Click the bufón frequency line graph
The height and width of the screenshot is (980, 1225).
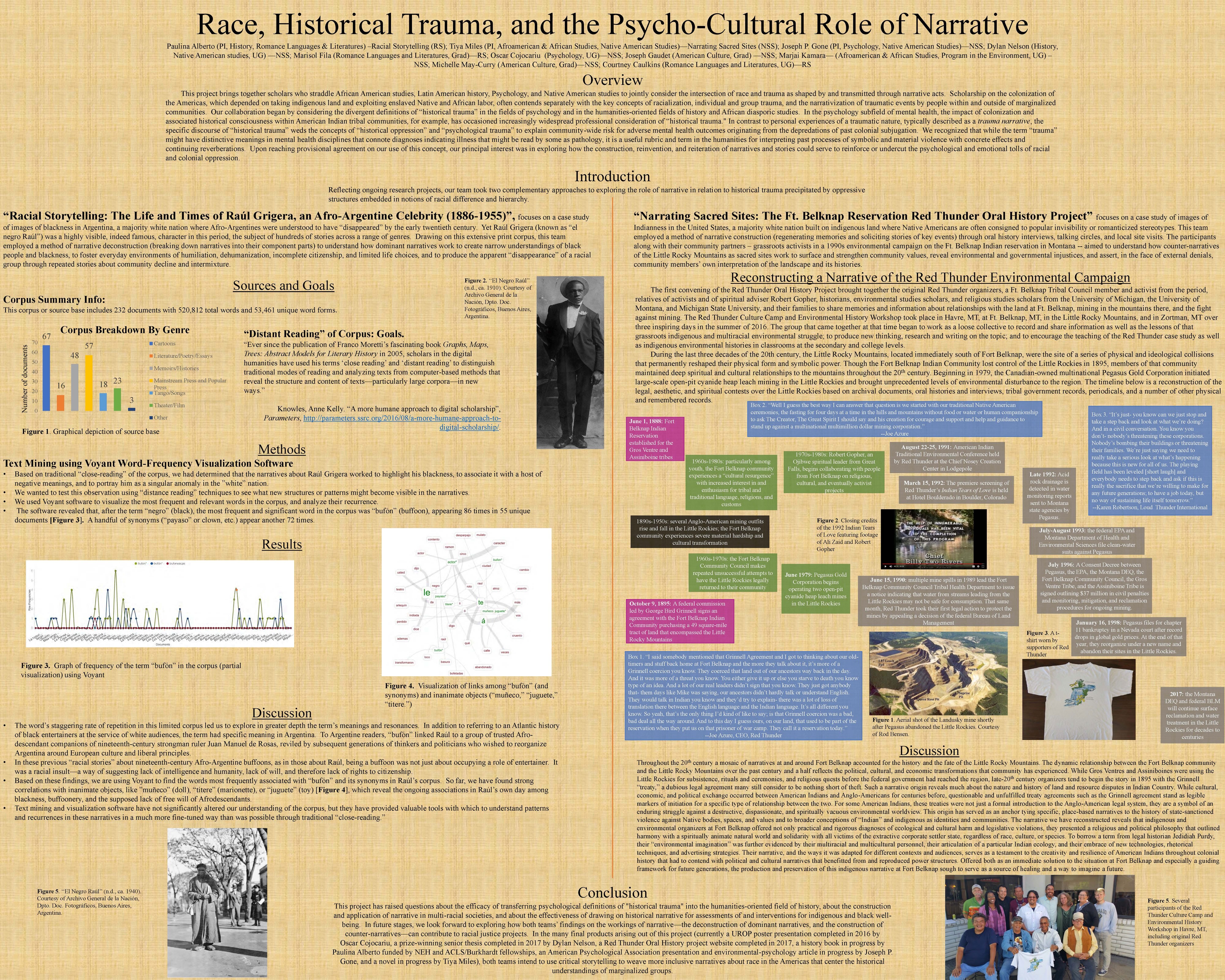tap(160, 603)
